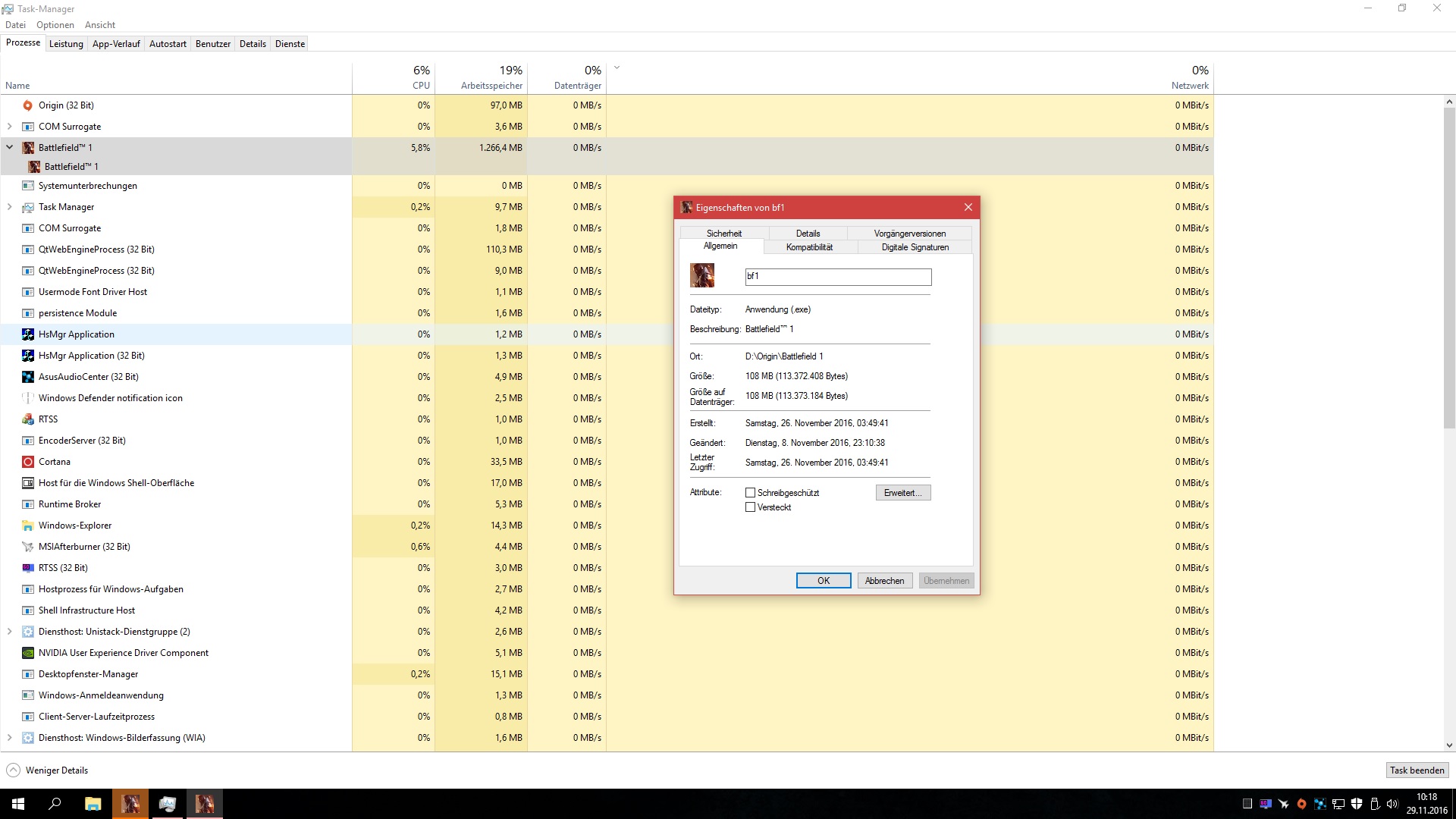Click OK in the bf1 properties dialog
This screenshot has width=1456, height=819.
(x=824, y=581)
